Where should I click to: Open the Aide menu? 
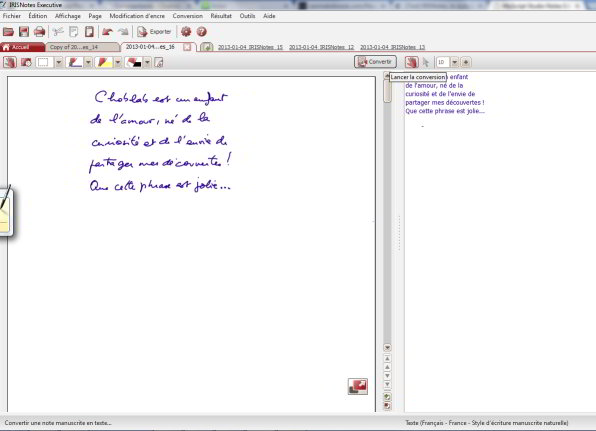(269, 16)
